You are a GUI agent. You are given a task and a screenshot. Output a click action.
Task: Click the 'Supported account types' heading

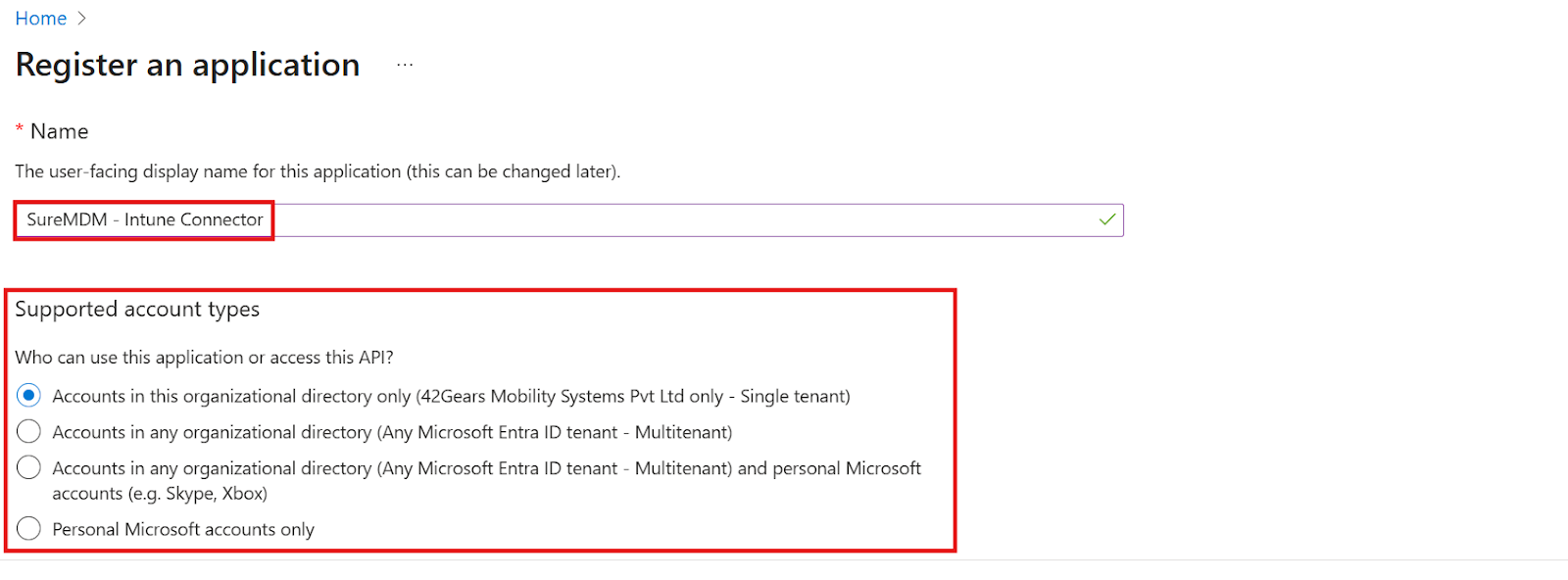point(137,310)
